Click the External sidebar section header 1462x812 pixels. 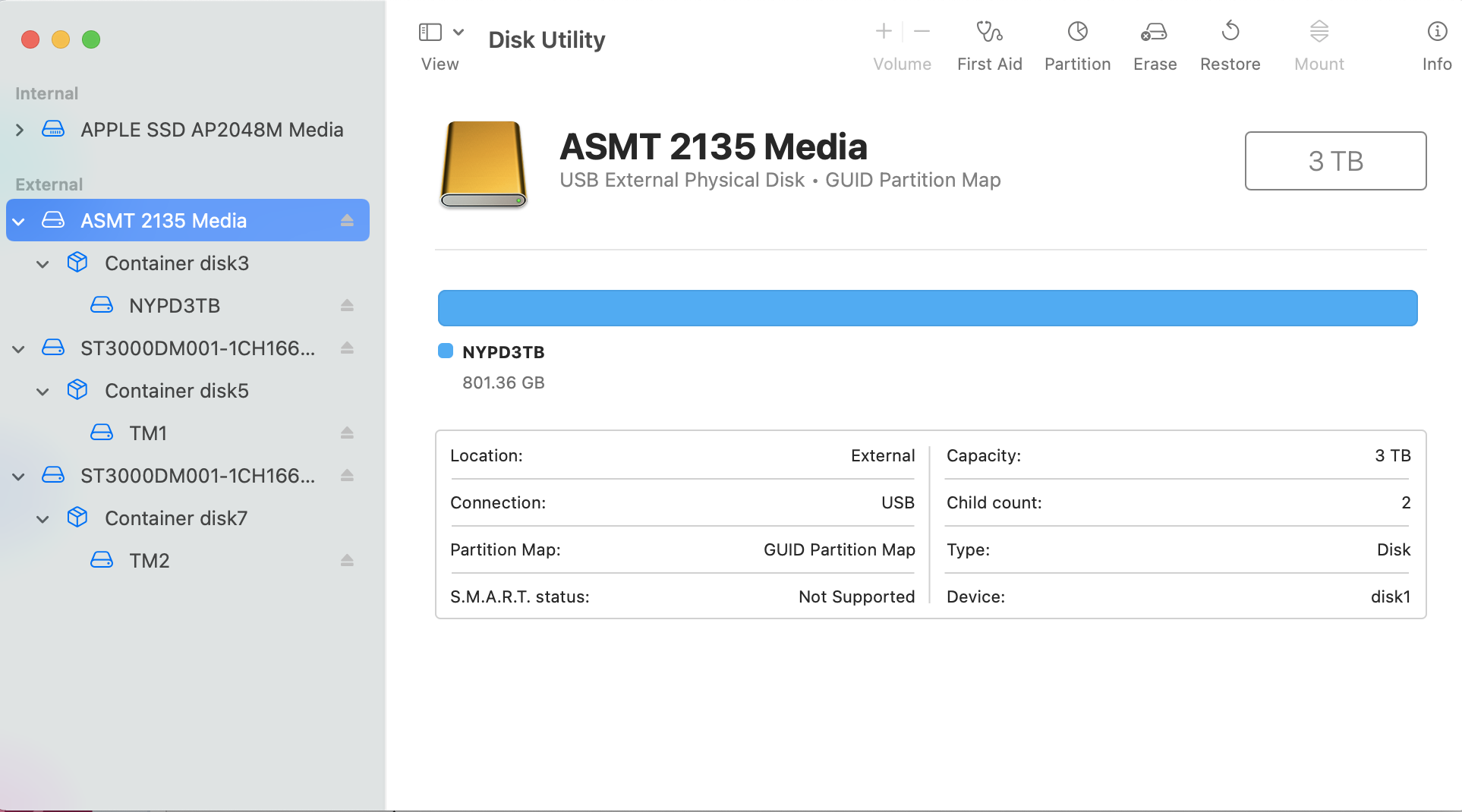(x=49, y=184)
